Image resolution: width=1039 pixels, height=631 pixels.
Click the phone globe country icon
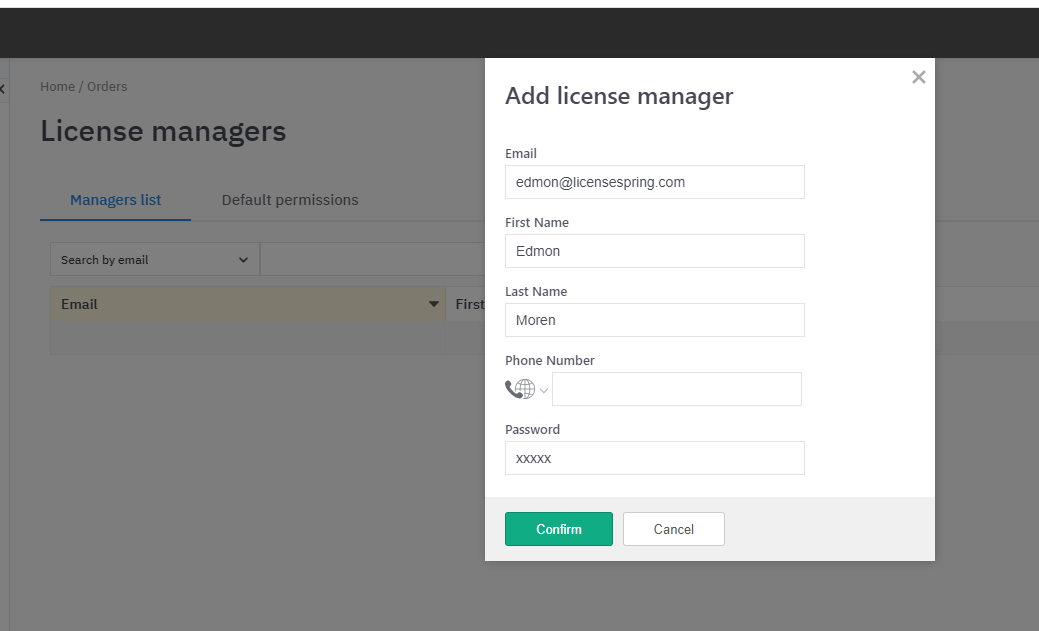520,389
